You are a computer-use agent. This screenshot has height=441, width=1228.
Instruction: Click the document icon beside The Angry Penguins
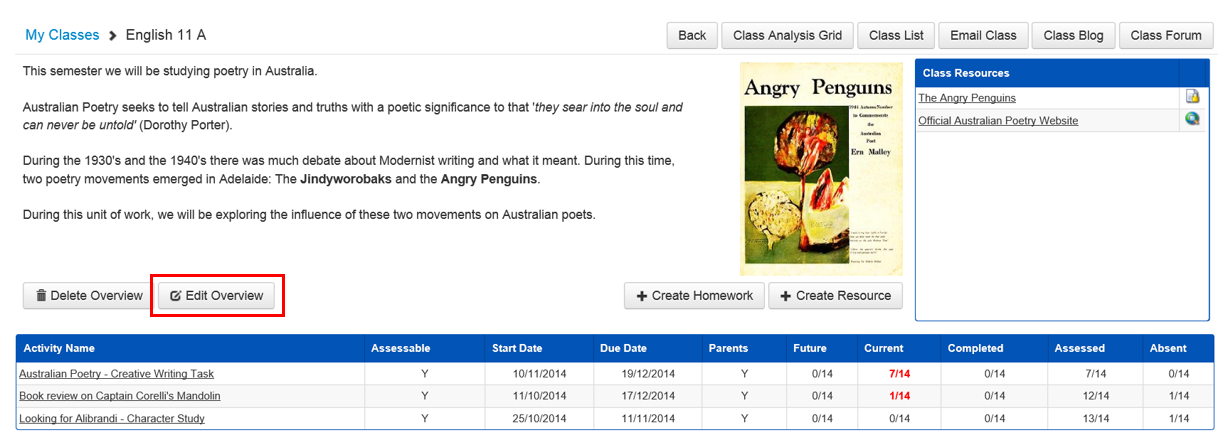[1192, 97]
